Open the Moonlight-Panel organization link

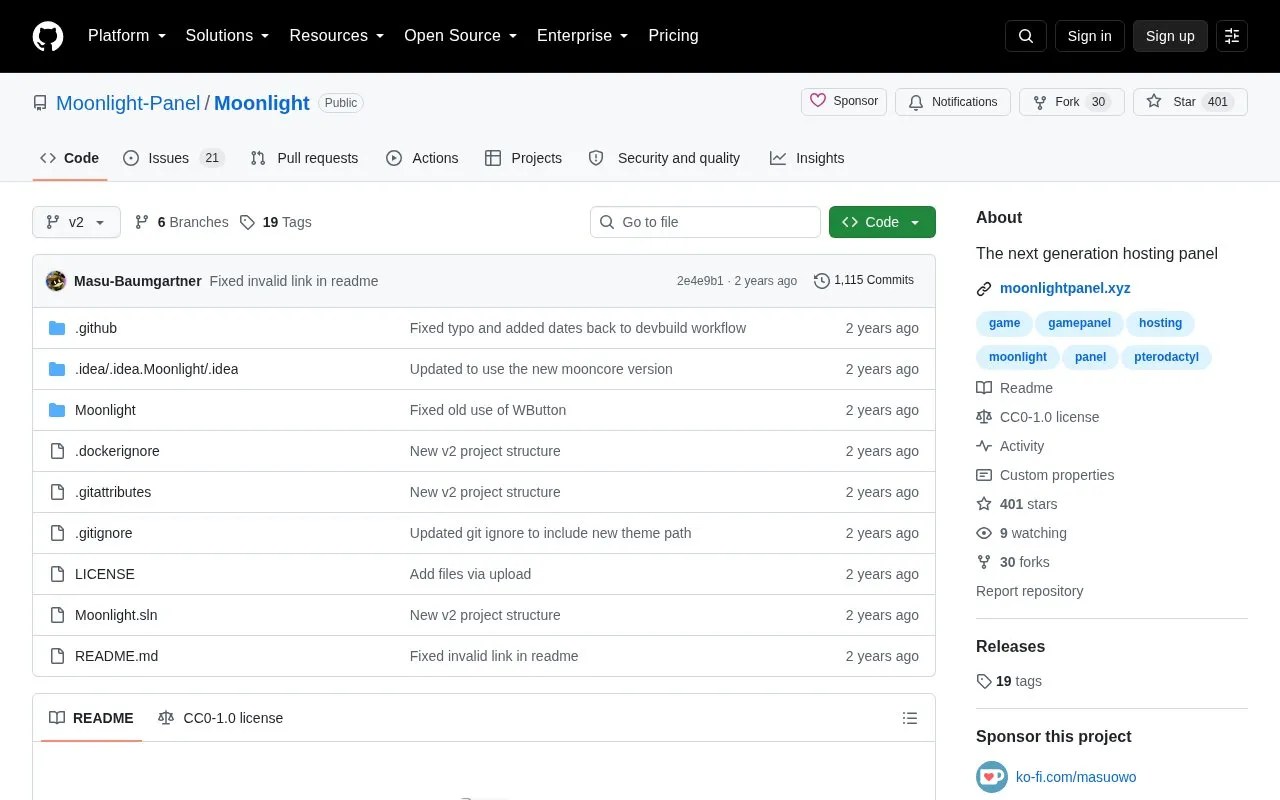pyautogui.click(x=128, y=103)
